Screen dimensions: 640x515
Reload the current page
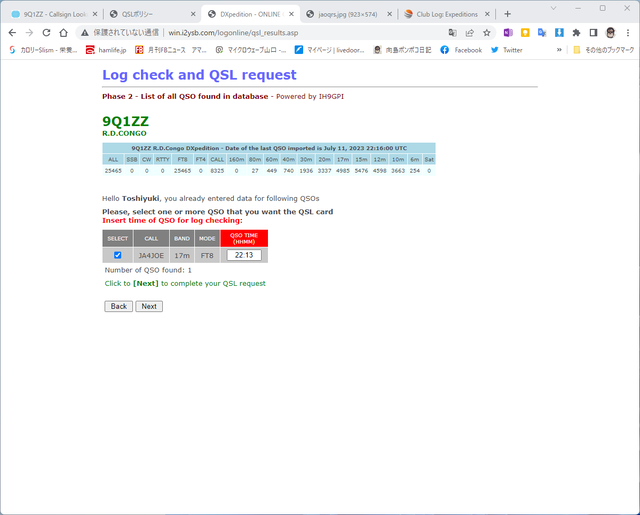click(46, 33)
